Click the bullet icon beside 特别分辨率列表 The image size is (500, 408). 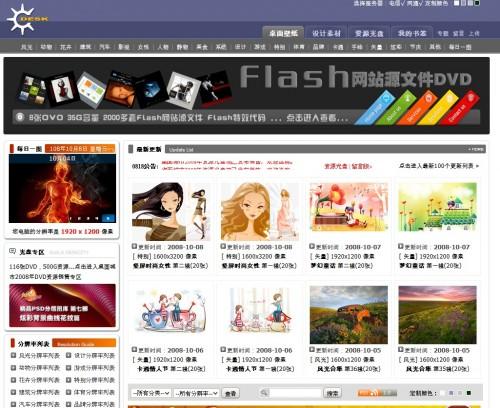click(68, 380)
